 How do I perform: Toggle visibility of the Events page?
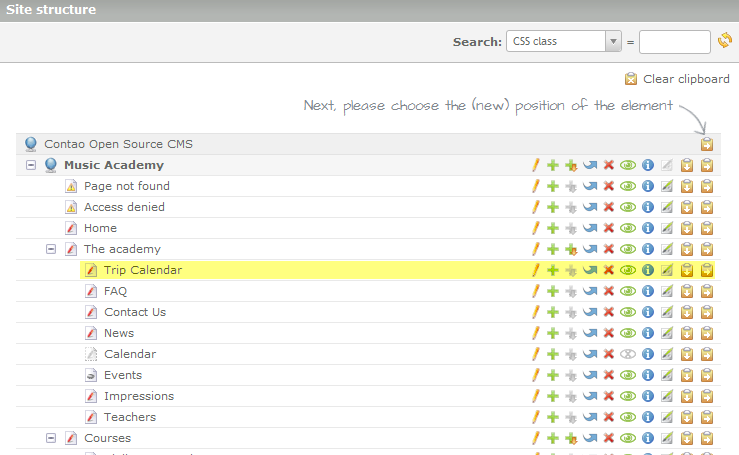(x=628, y=375)
